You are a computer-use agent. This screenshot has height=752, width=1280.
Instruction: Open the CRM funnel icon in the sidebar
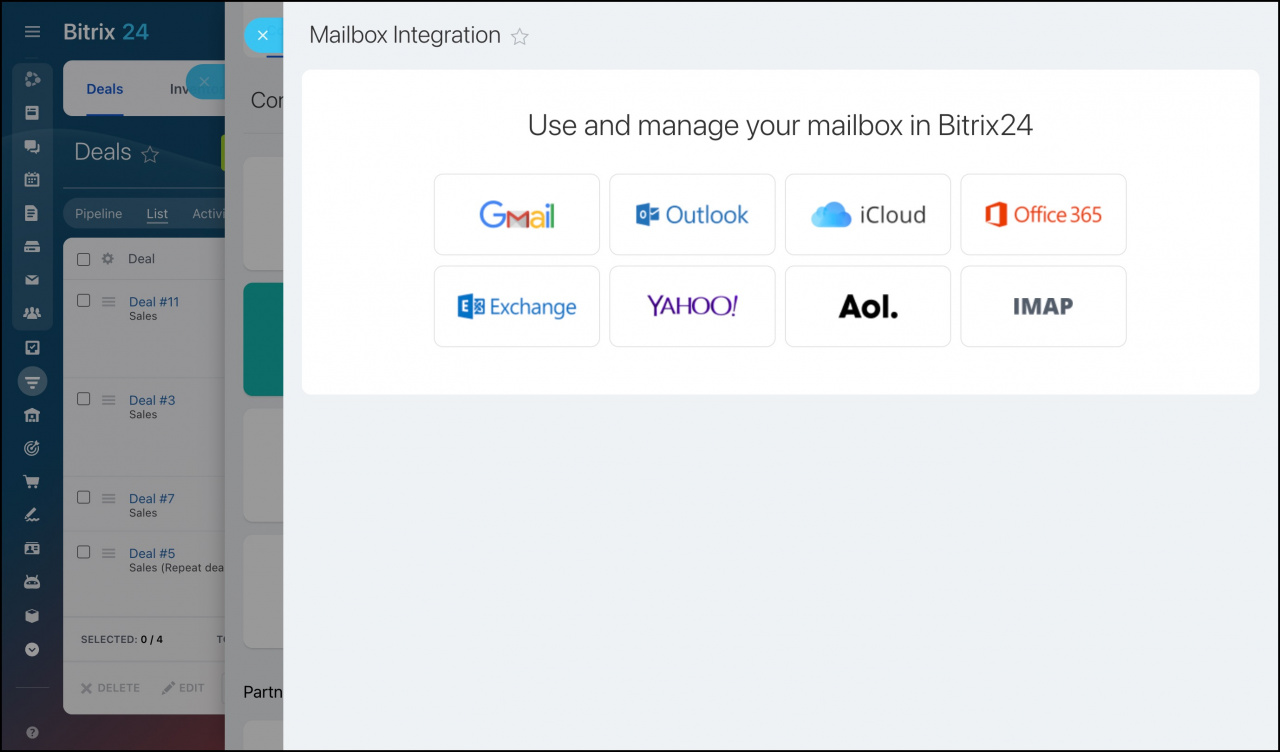click(x=32, y=381)
